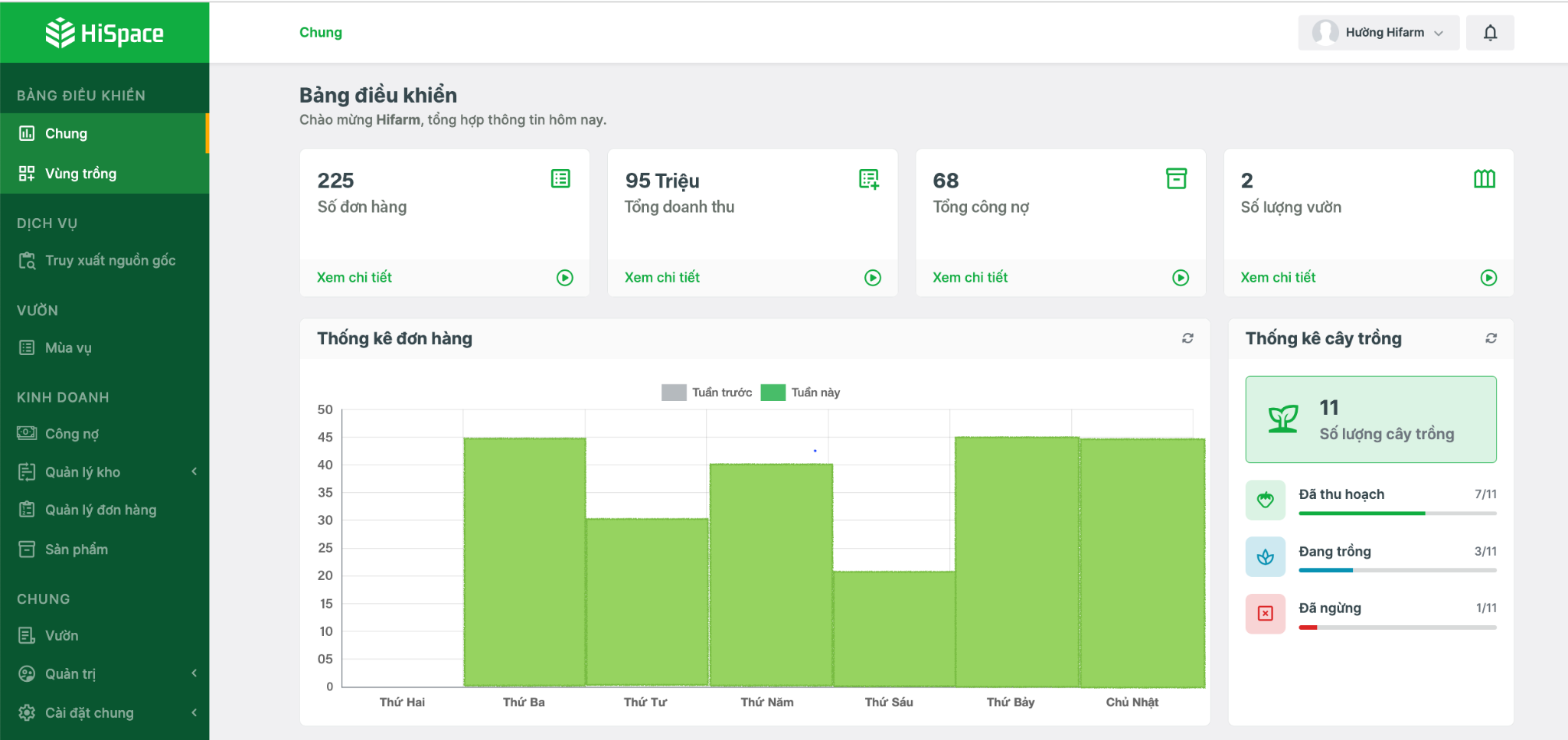Click the garden map icon in Số lượng vườn card
The image size is (1568, 740).
tap(1484, 179)
